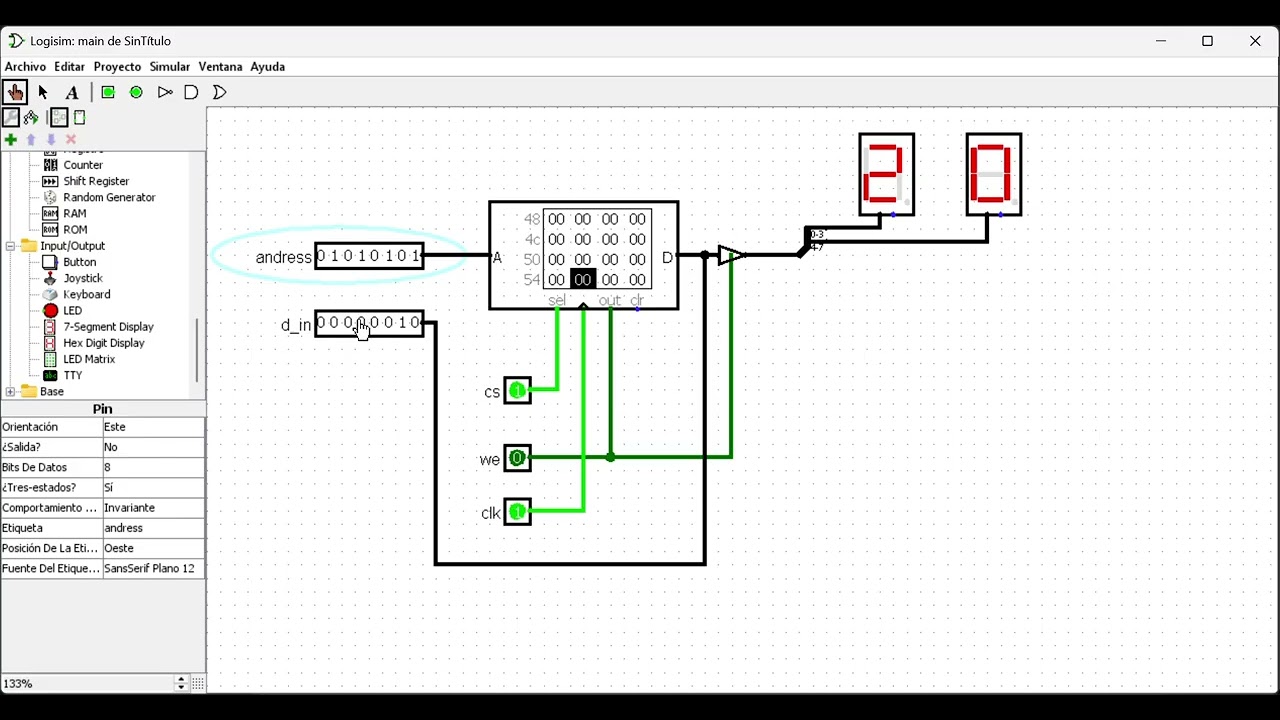Open the Archivo menu
This screenshot has width=1280, height=720.
click(25, 66)
